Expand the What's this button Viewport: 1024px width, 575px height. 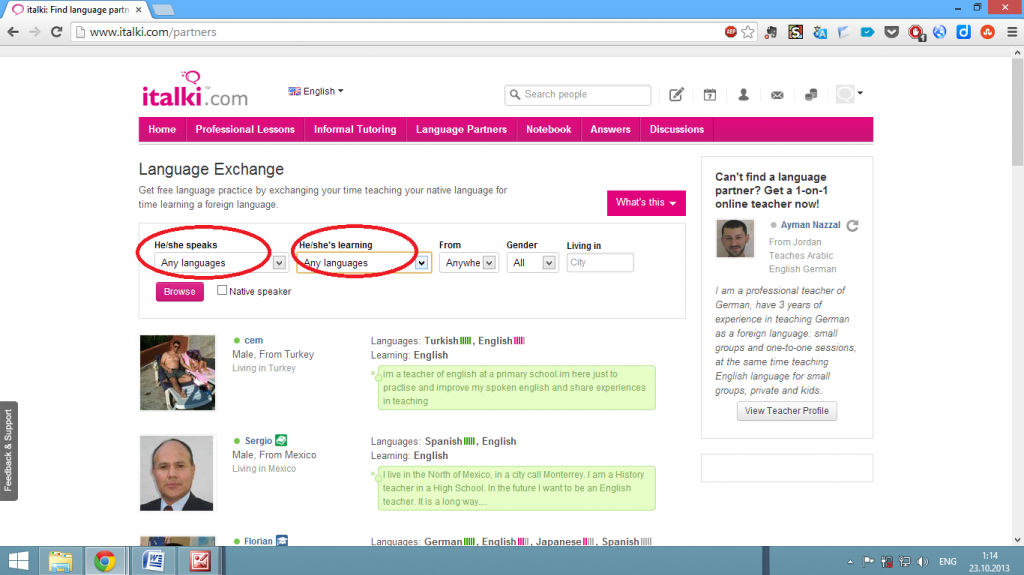(646, 203)
